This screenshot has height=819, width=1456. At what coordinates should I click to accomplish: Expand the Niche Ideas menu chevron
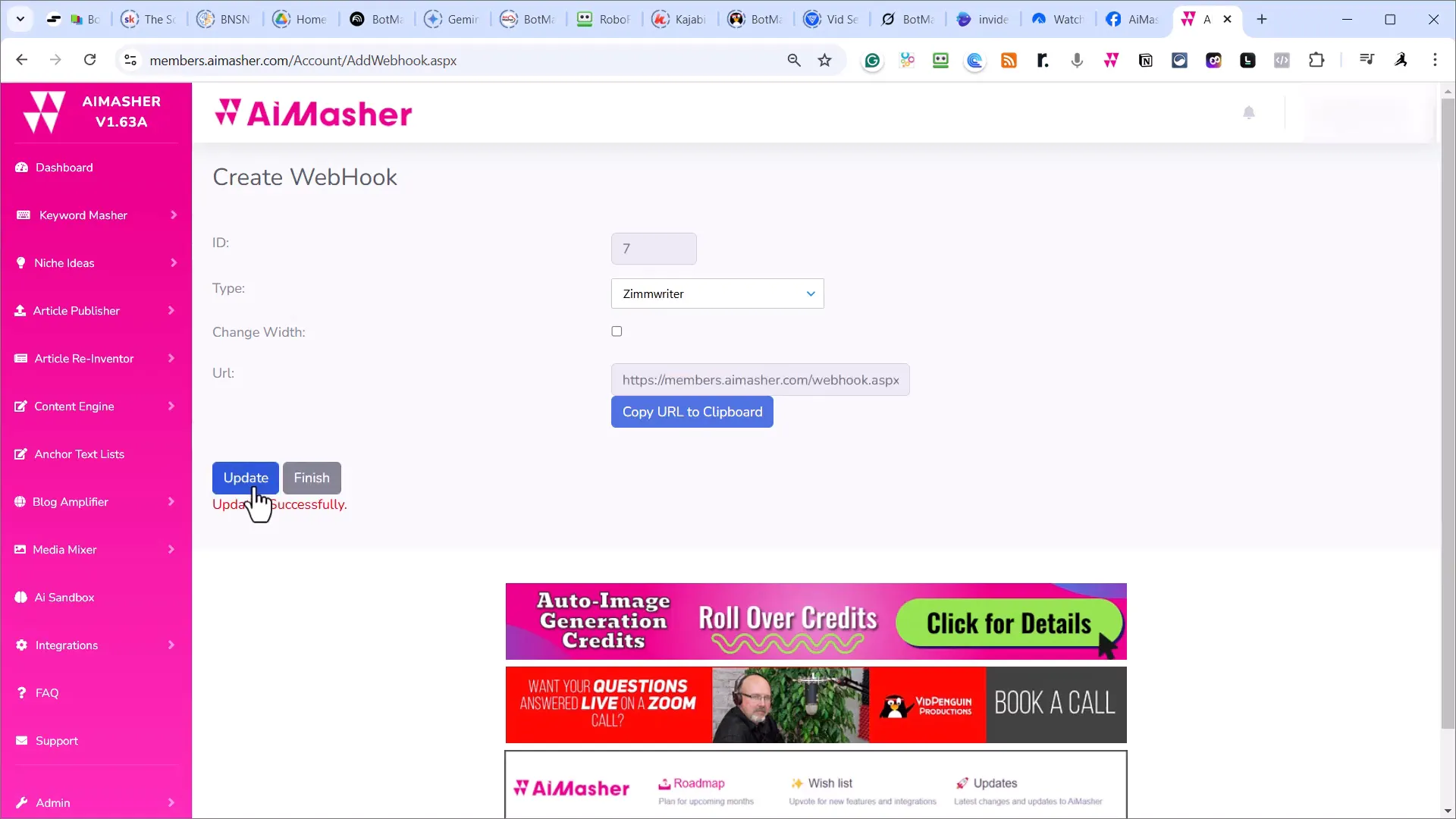pos(174,263)
